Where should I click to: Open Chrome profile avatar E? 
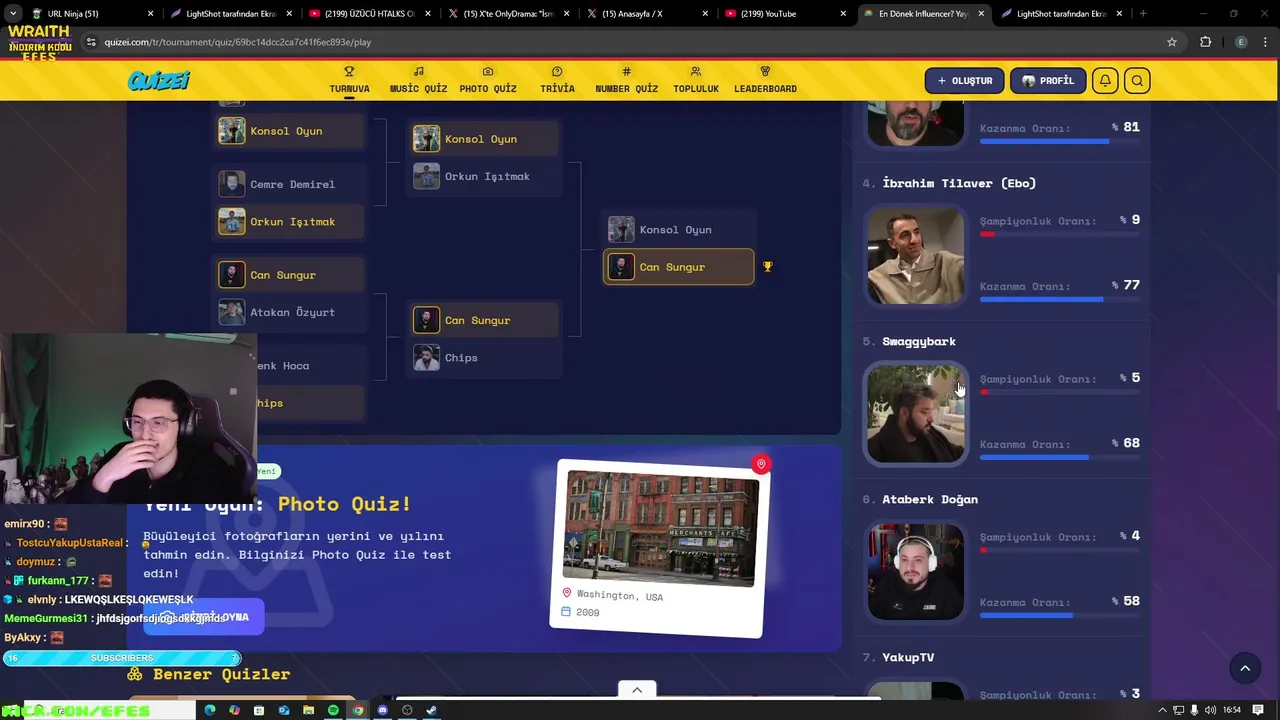pyautogui.click(x=1241, y=42)
